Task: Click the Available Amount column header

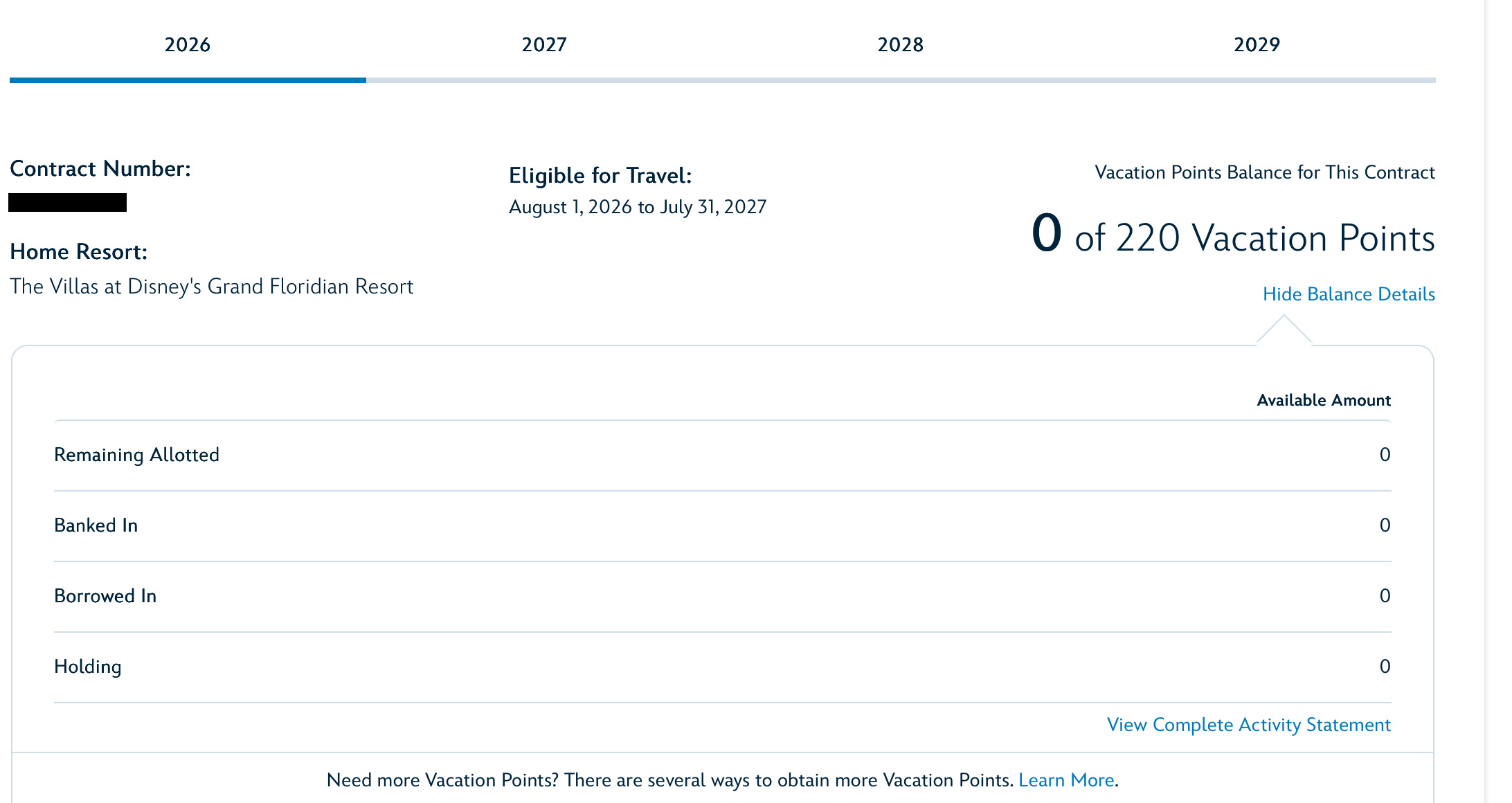Action: tap(1324, 400)
